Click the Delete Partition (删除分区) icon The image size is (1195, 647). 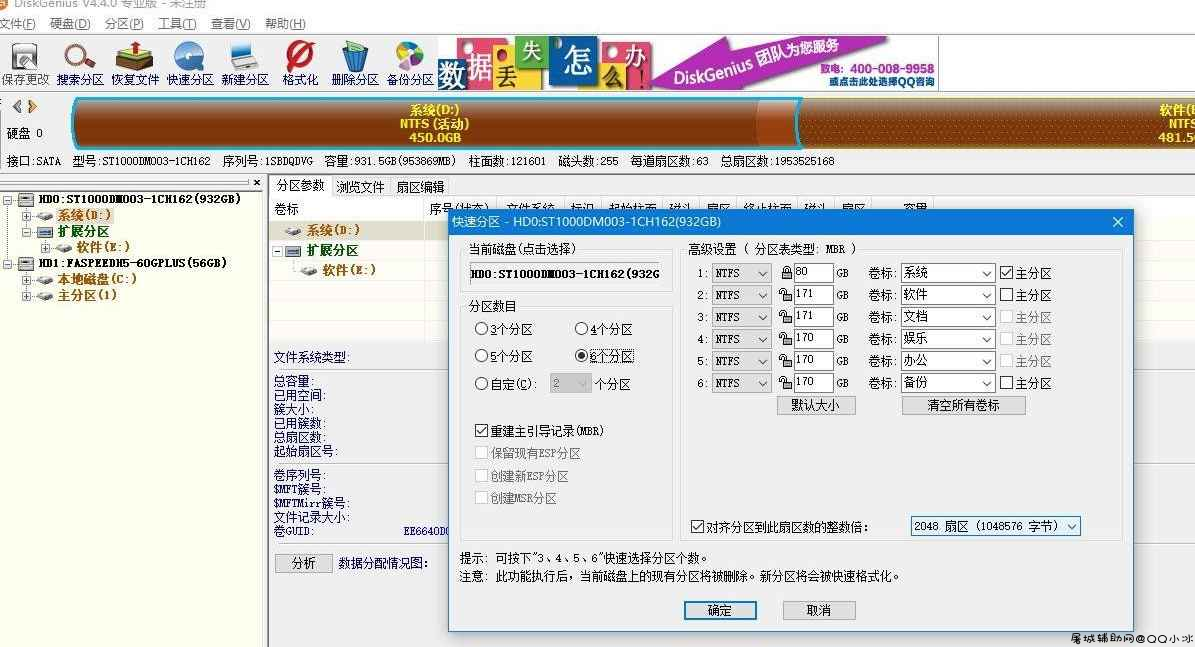[354, 64]
